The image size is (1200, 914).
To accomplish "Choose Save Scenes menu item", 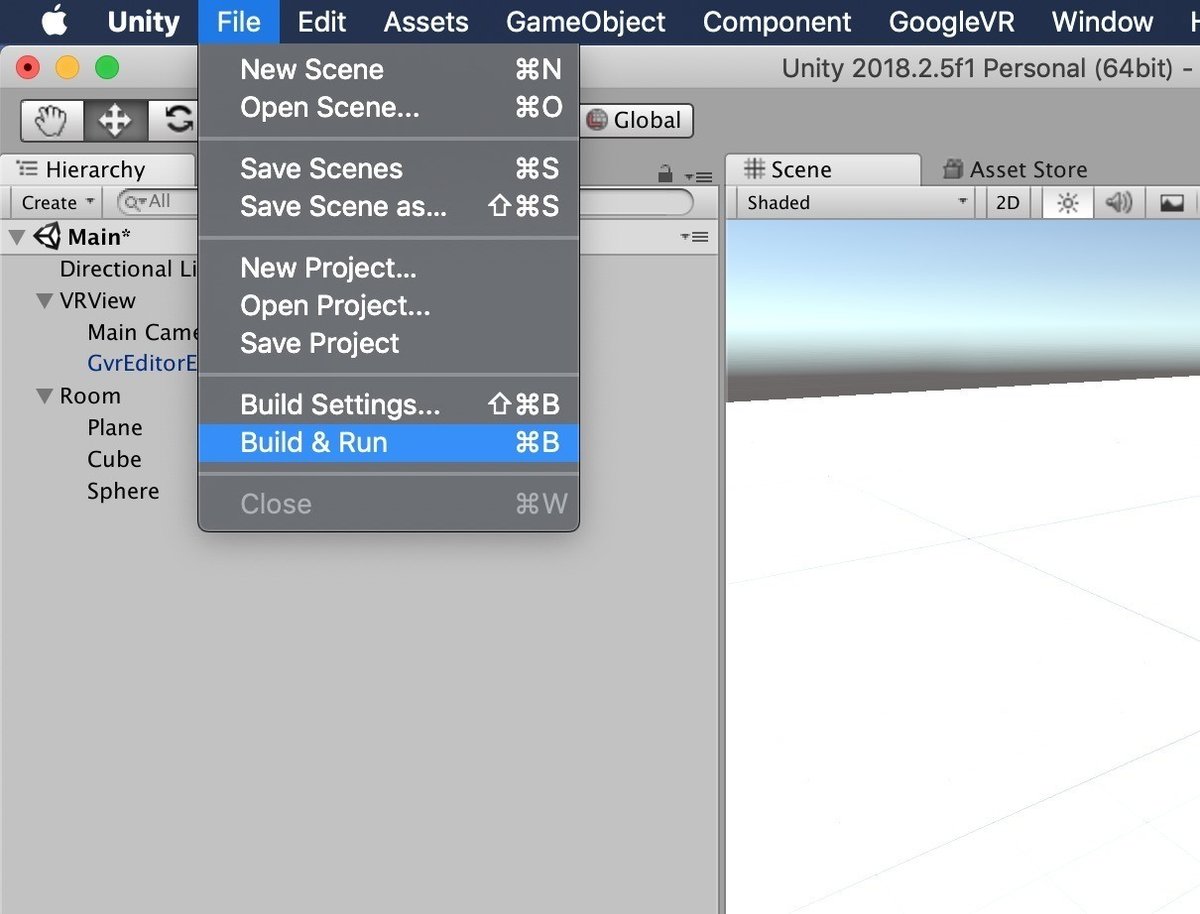I will [389, 169].
